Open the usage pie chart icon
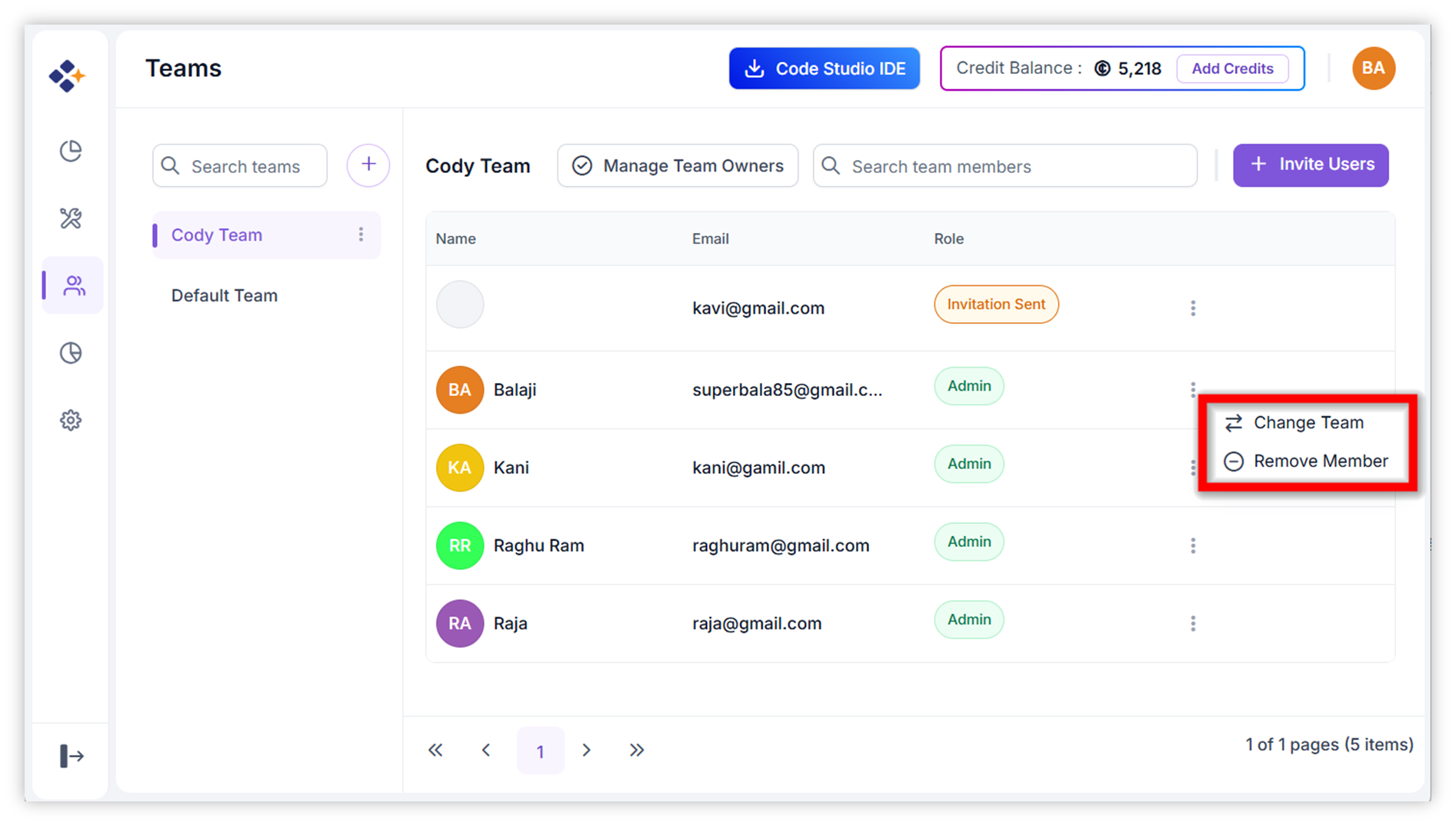Image resolution: width=1456 pixels, height=826 pixels. (x=71, y=353)
